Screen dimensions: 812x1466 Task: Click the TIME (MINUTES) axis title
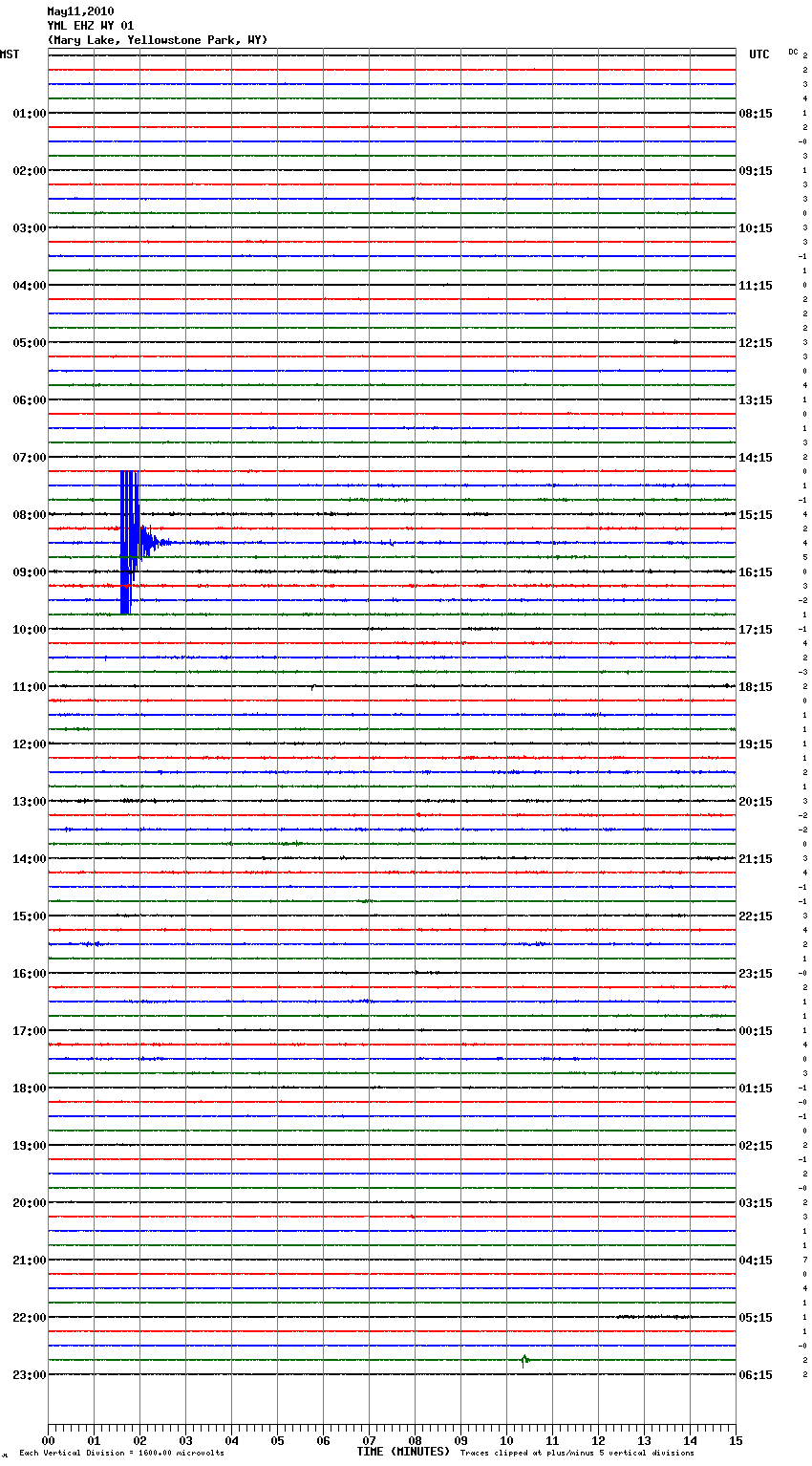[403, 1452]
